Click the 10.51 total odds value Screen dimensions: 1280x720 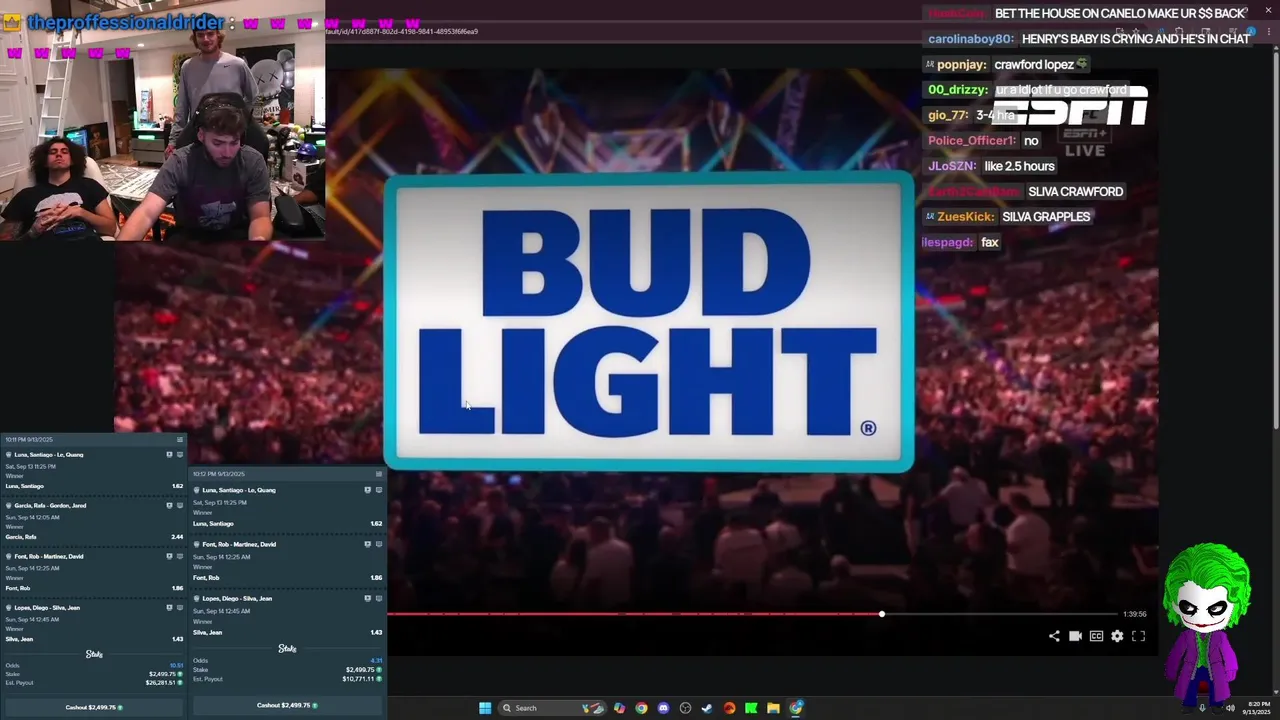point(177,666)
